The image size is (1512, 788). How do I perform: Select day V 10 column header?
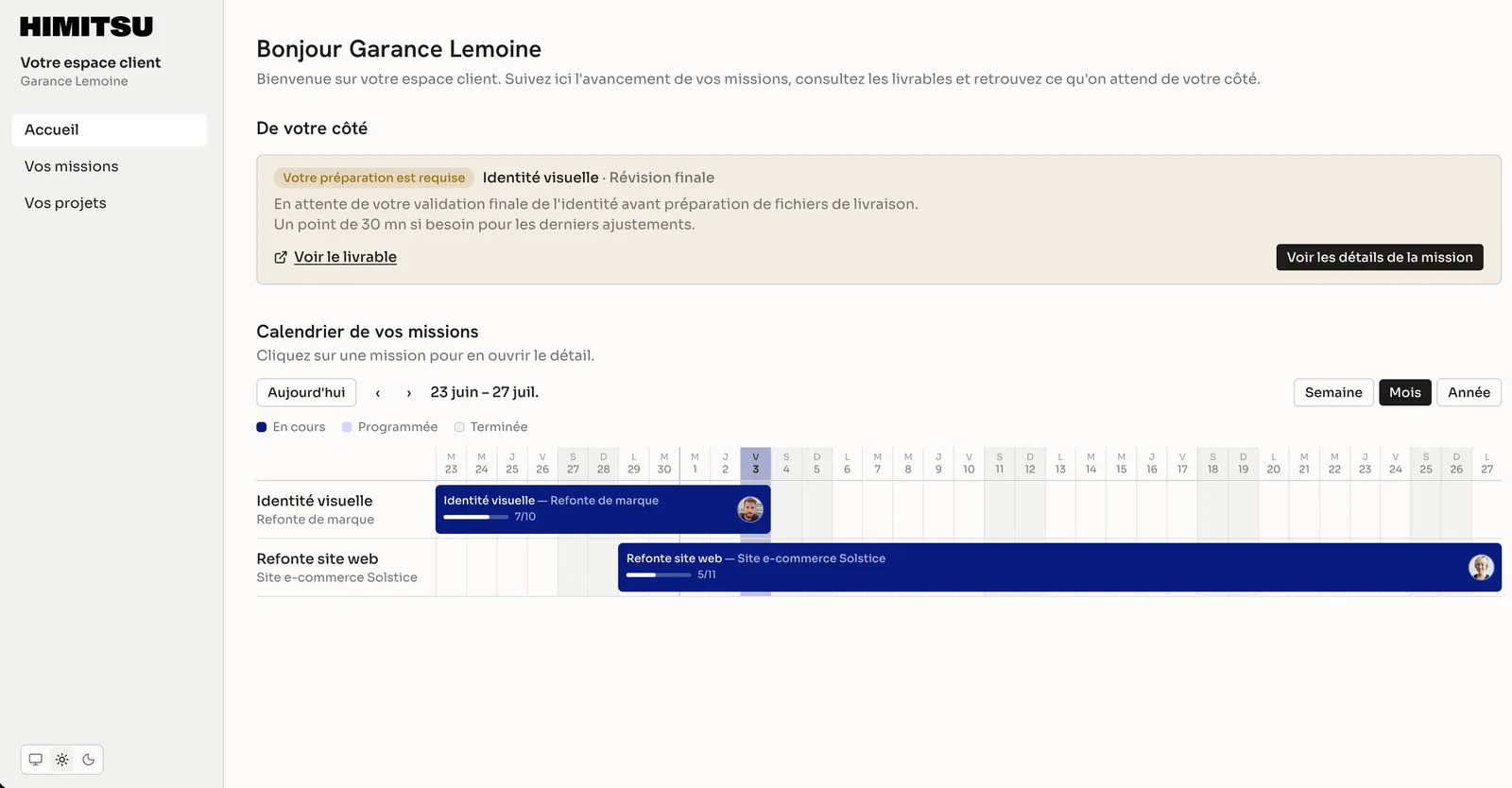point(969,463)
